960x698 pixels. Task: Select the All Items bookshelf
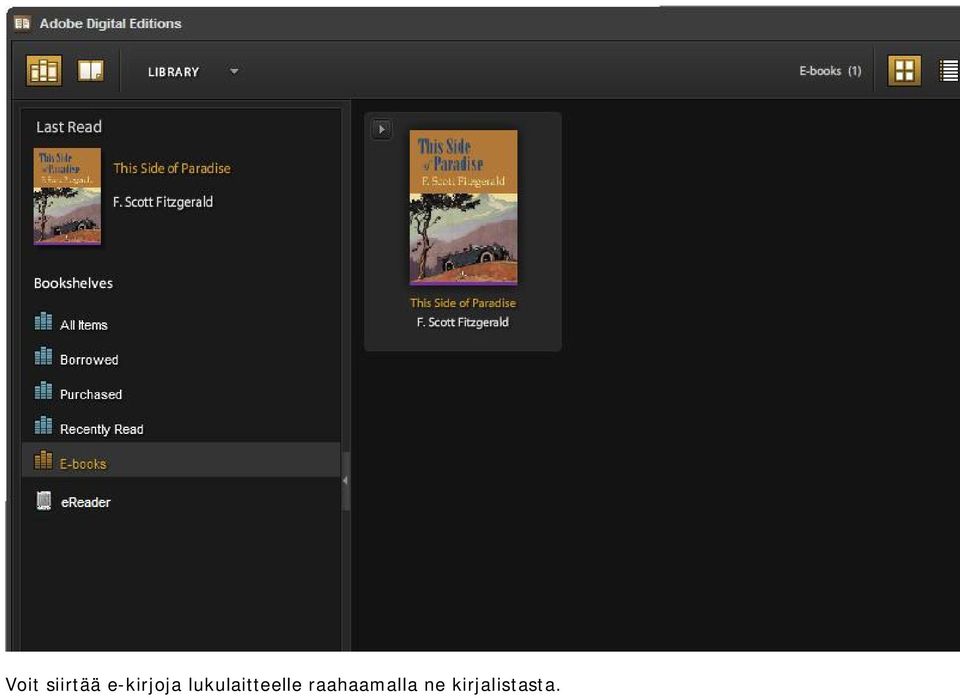pyautogui.click(x=181, y=325)
